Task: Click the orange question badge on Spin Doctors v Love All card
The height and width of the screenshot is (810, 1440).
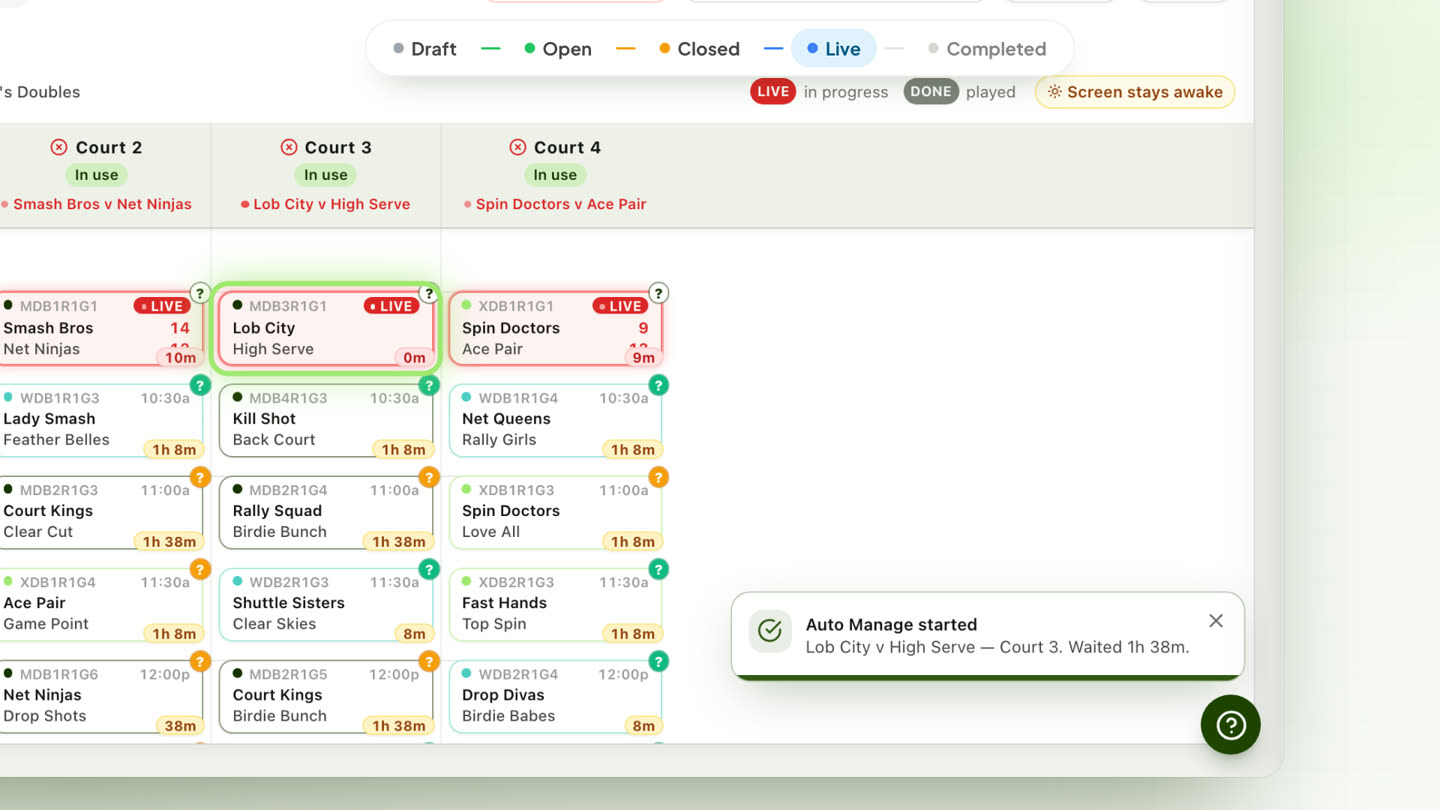Action: click(658, 477)
